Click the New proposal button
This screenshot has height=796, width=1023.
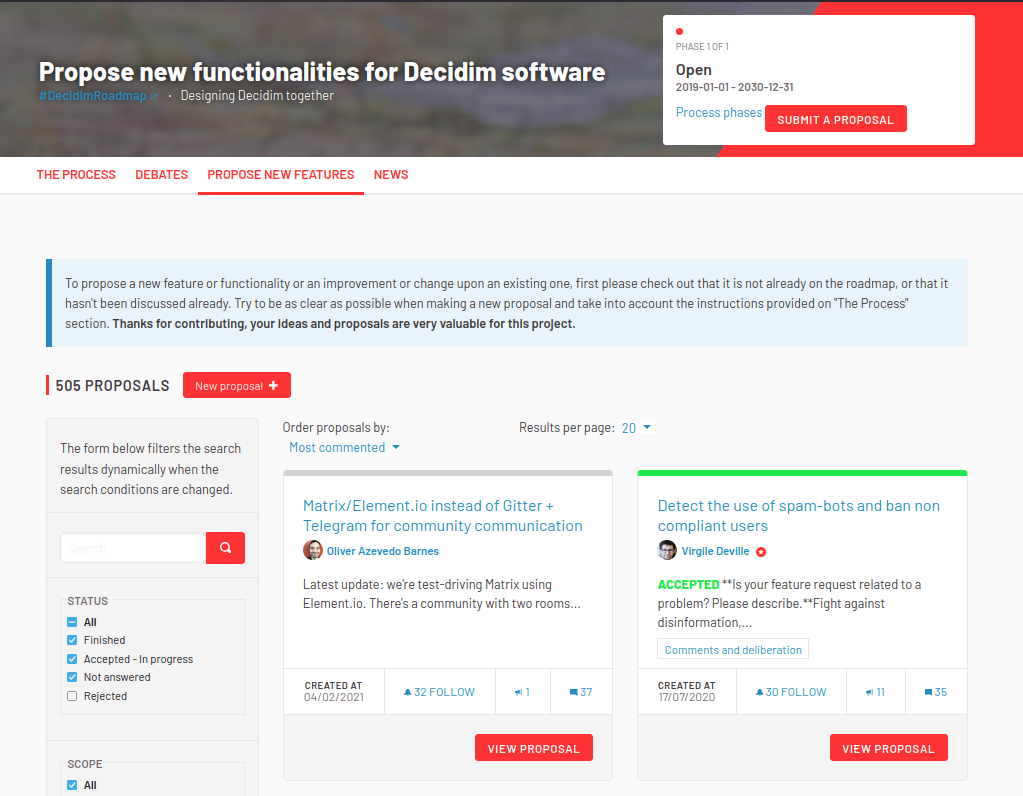[237, 386]
